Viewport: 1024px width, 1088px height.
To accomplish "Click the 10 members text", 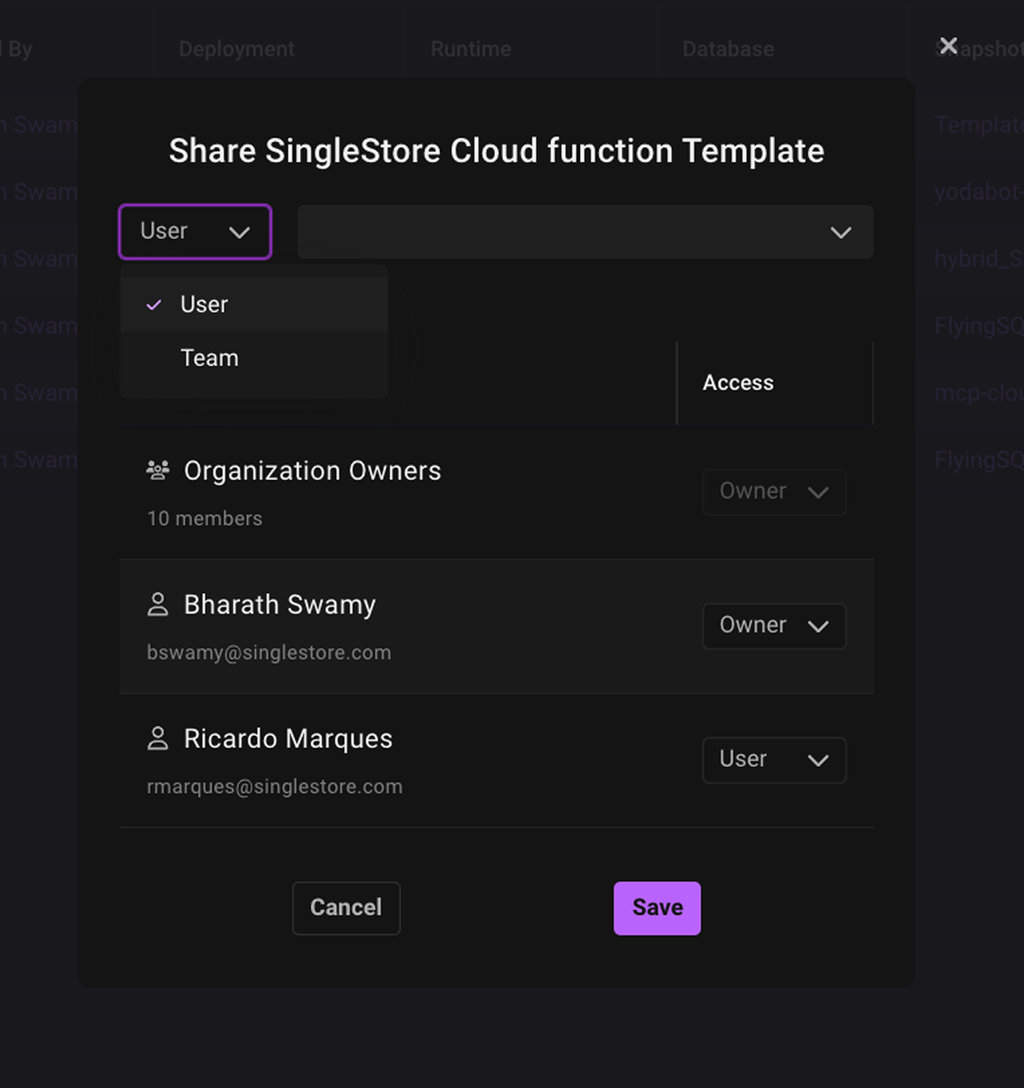I will pos(205,519).
